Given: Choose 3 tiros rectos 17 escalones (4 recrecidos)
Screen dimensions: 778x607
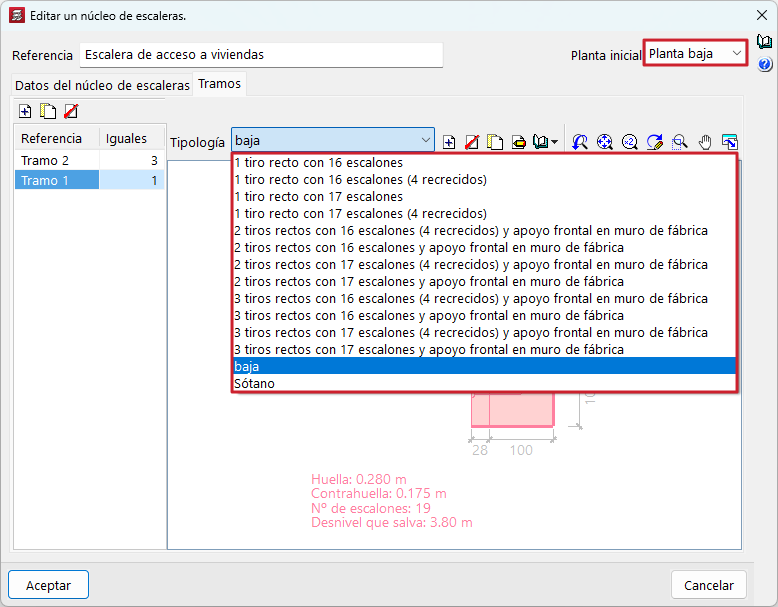Looking at the screenshot, I should tap(484, 333).
